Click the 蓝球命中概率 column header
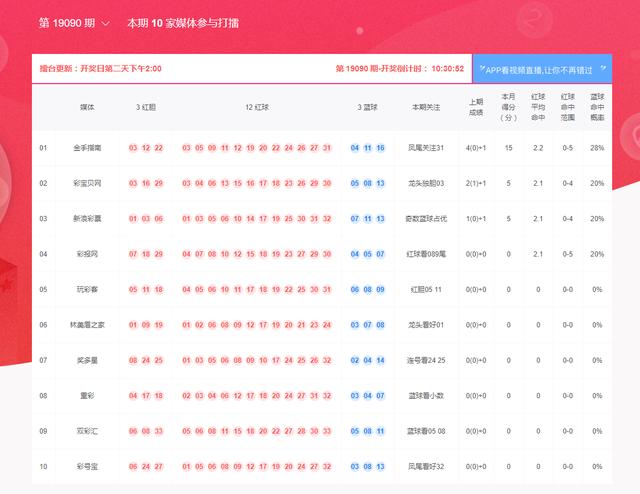This screenshot has width=640, height=494. [597, 107]
